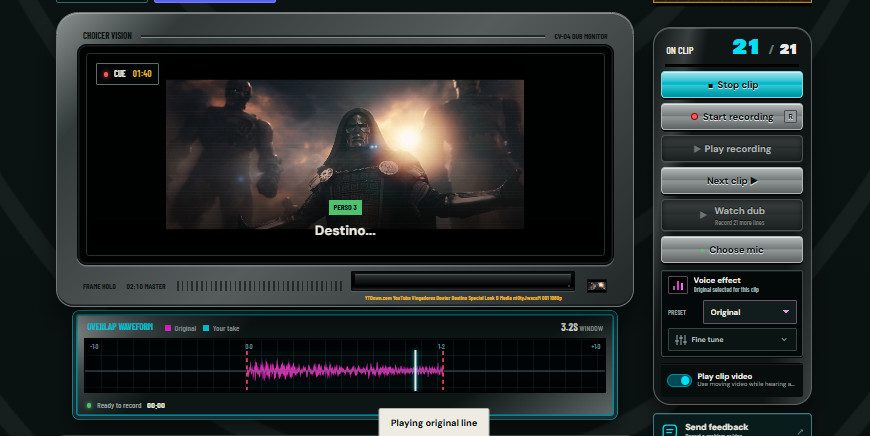
Task: Click the 'CHOICER VISION' title
Action: [107, 36]
